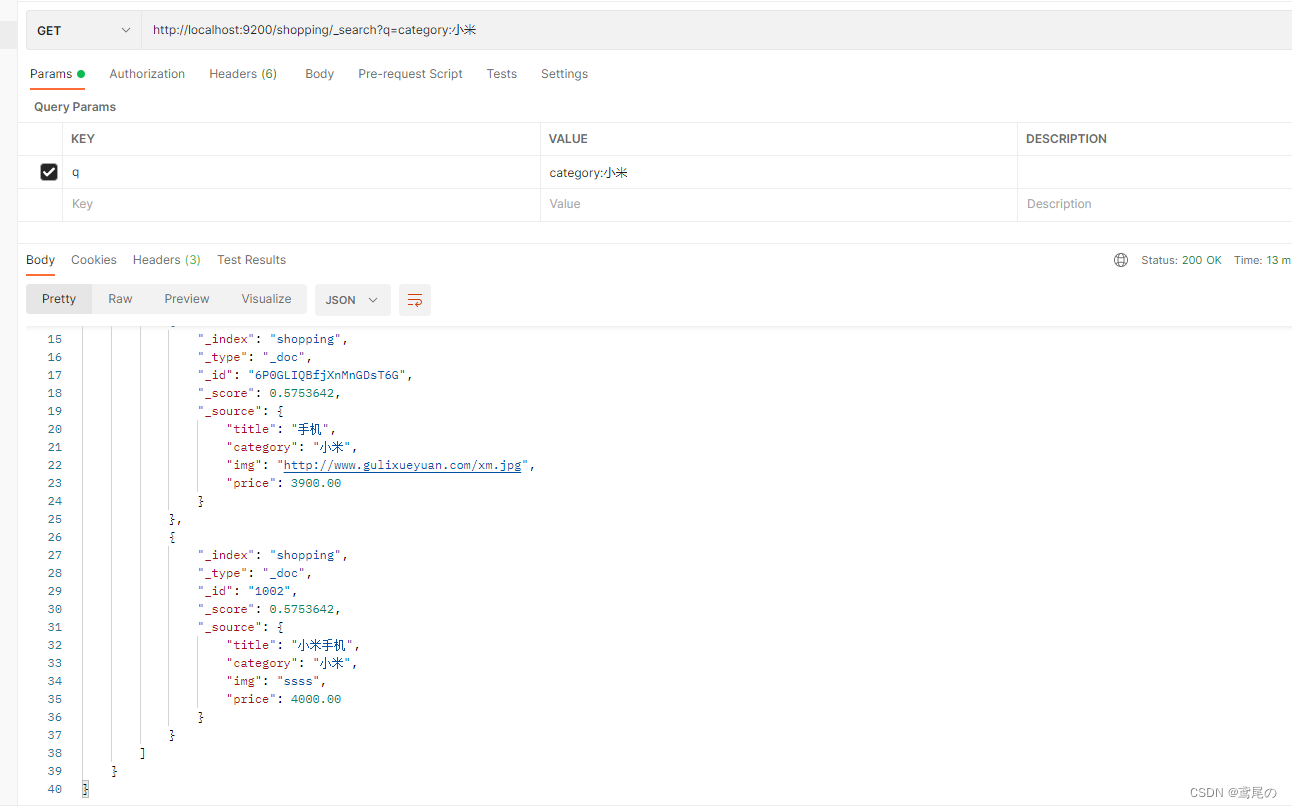
Task: Open the Pre-request Script tab
Action: point(410,74)
